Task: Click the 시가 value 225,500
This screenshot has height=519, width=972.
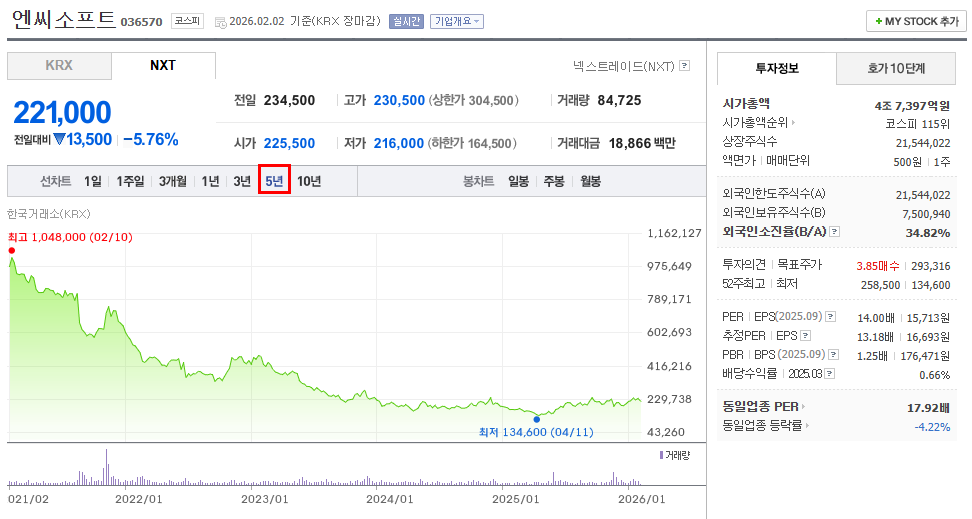Action: click(289, 143)
